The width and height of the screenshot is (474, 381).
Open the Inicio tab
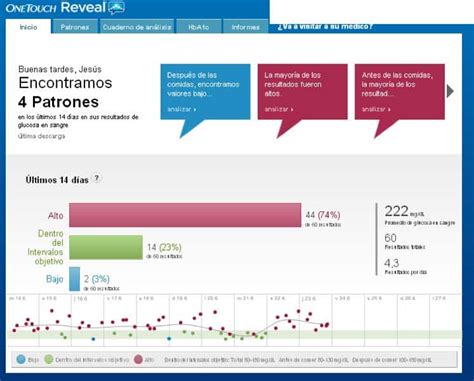click(28, 27)
